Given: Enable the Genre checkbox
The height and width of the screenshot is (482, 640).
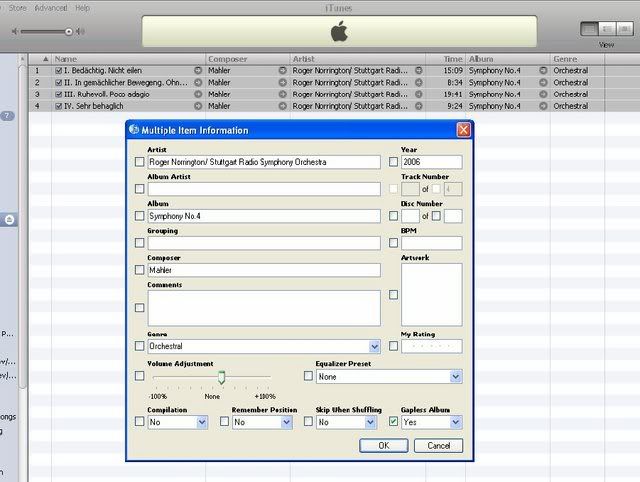Looking at the screenshot, I should 140,346.
